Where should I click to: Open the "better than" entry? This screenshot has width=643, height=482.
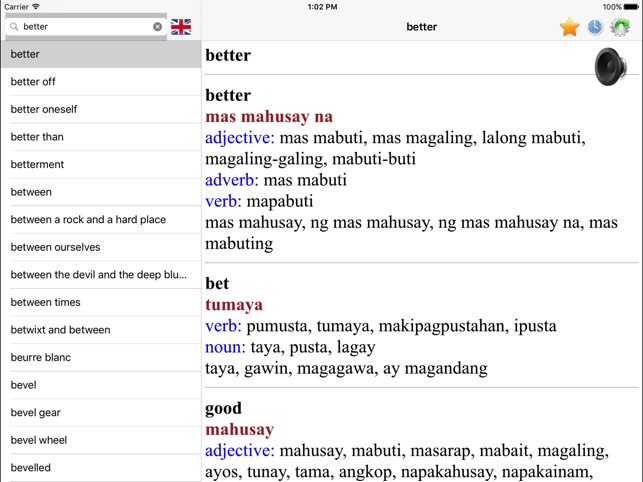tap(37, 137)
